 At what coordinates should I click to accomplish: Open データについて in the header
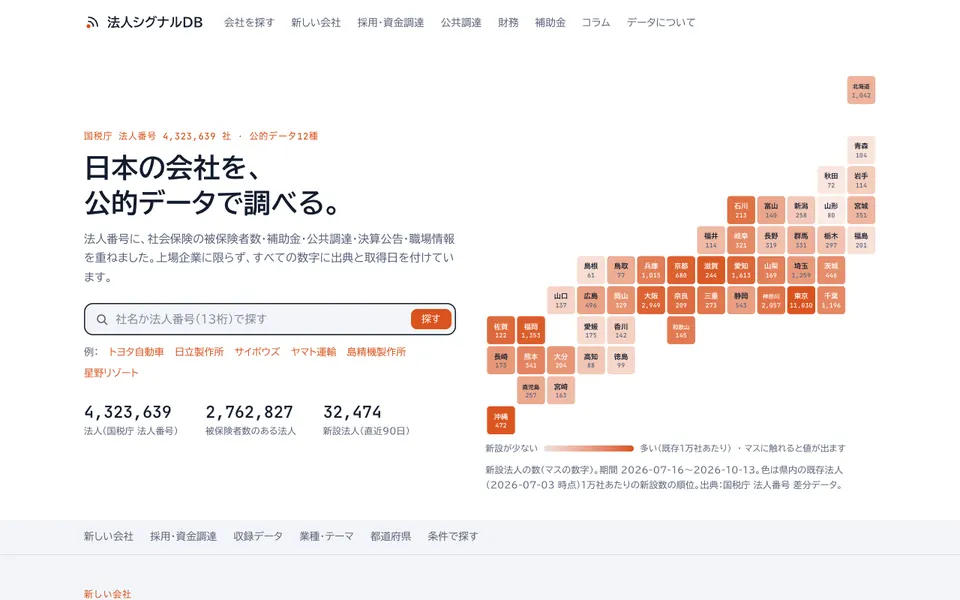661,23
